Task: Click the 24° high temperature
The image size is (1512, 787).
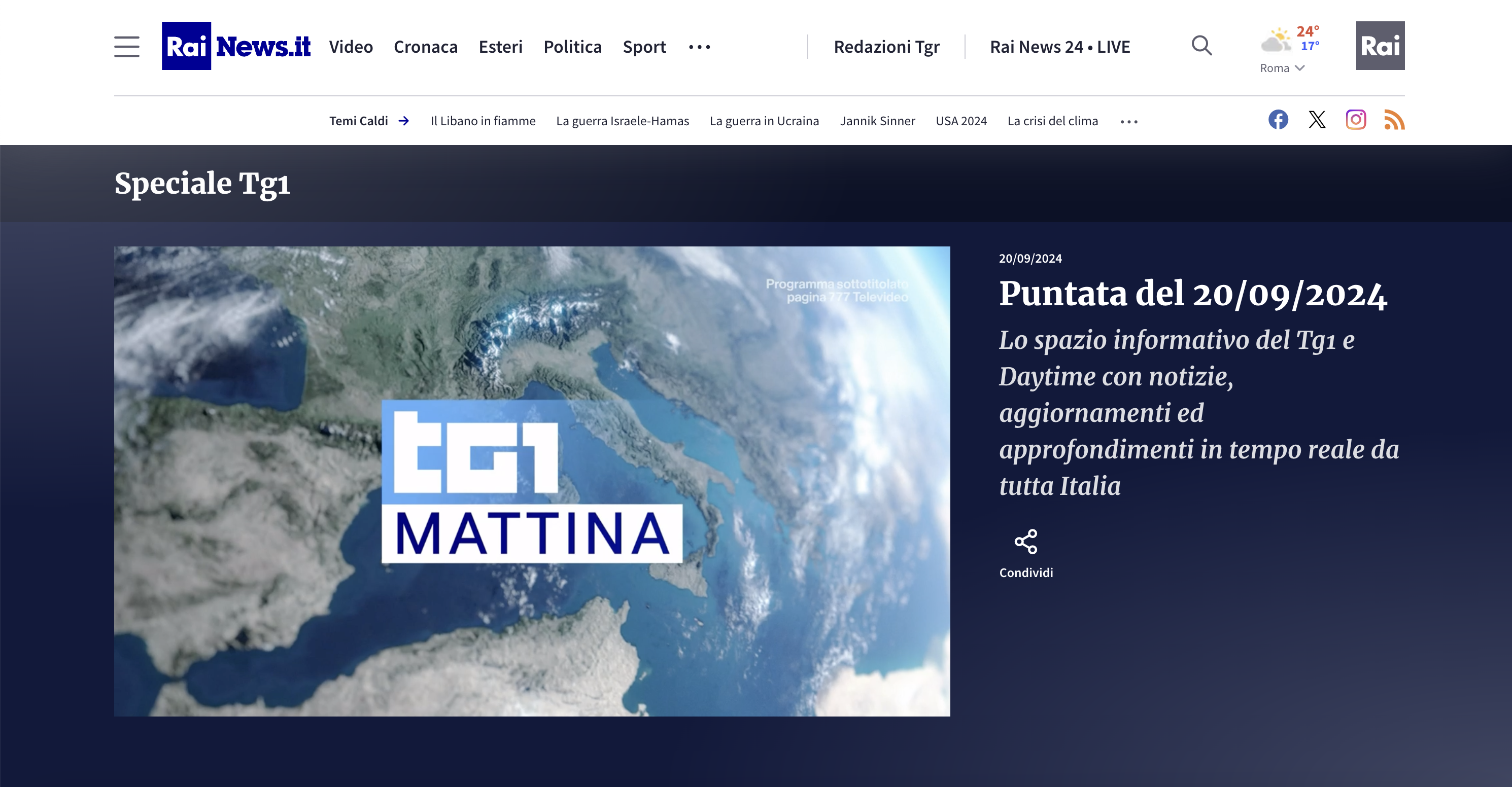Action: 1308,31
